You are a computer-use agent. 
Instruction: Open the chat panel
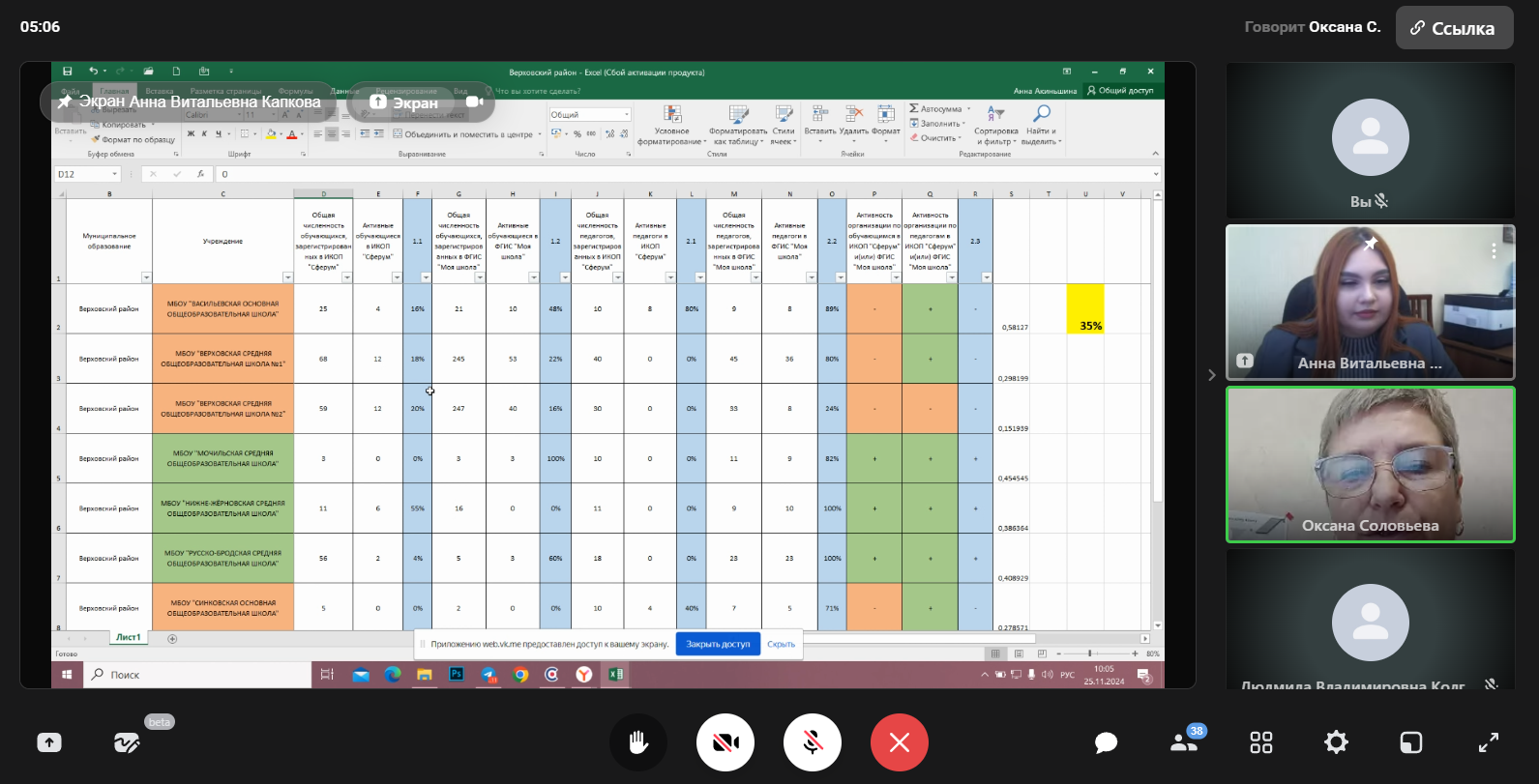point(1106,742)
